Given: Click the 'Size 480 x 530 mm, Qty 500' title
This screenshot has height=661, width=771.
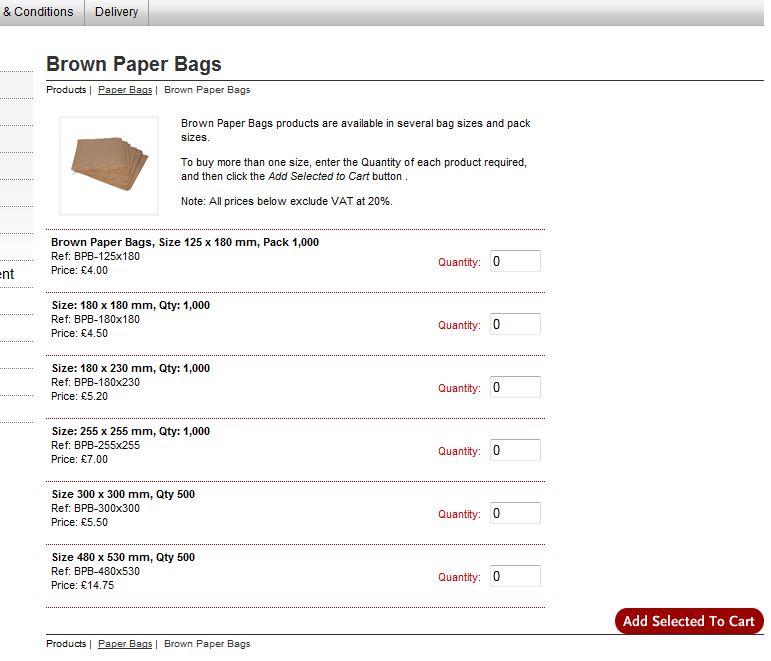Looking at the screenshot, I should (123, 557).
